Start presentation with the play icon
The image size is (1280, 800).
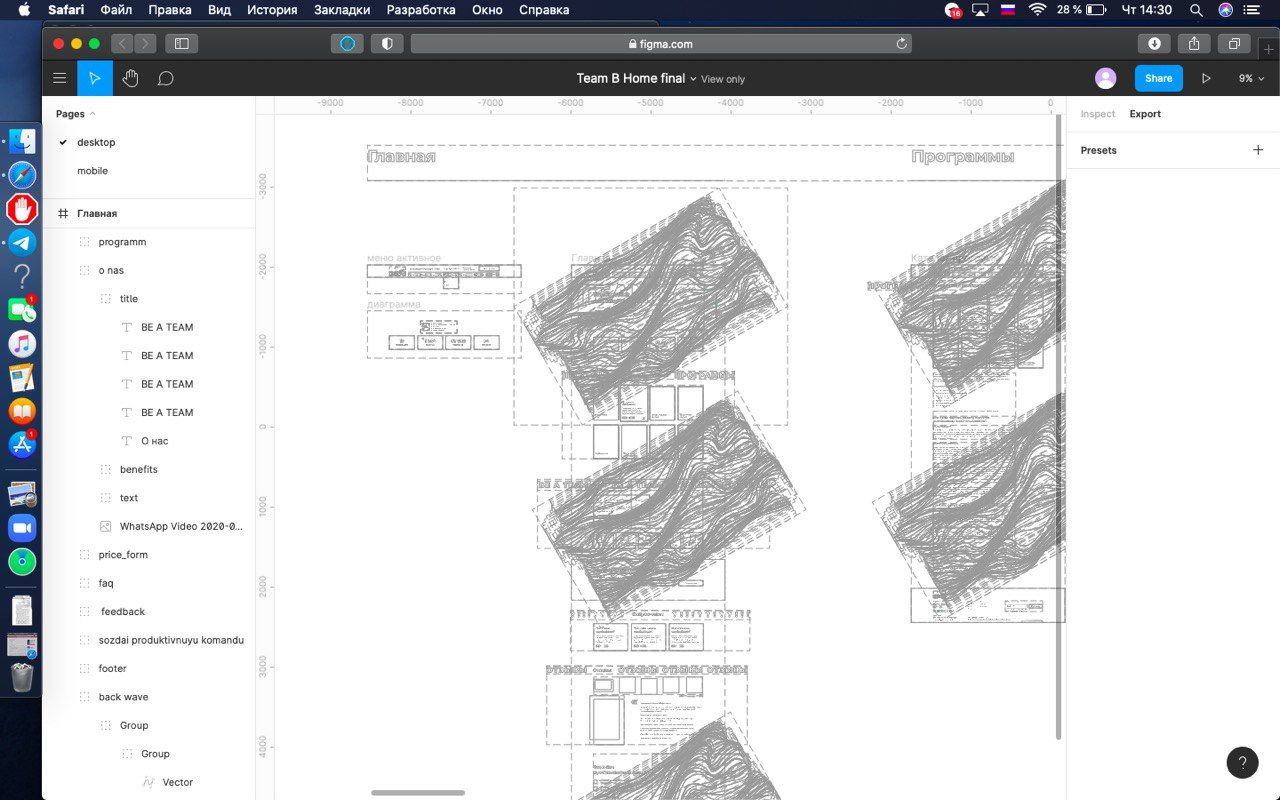tap(1206, 78)
